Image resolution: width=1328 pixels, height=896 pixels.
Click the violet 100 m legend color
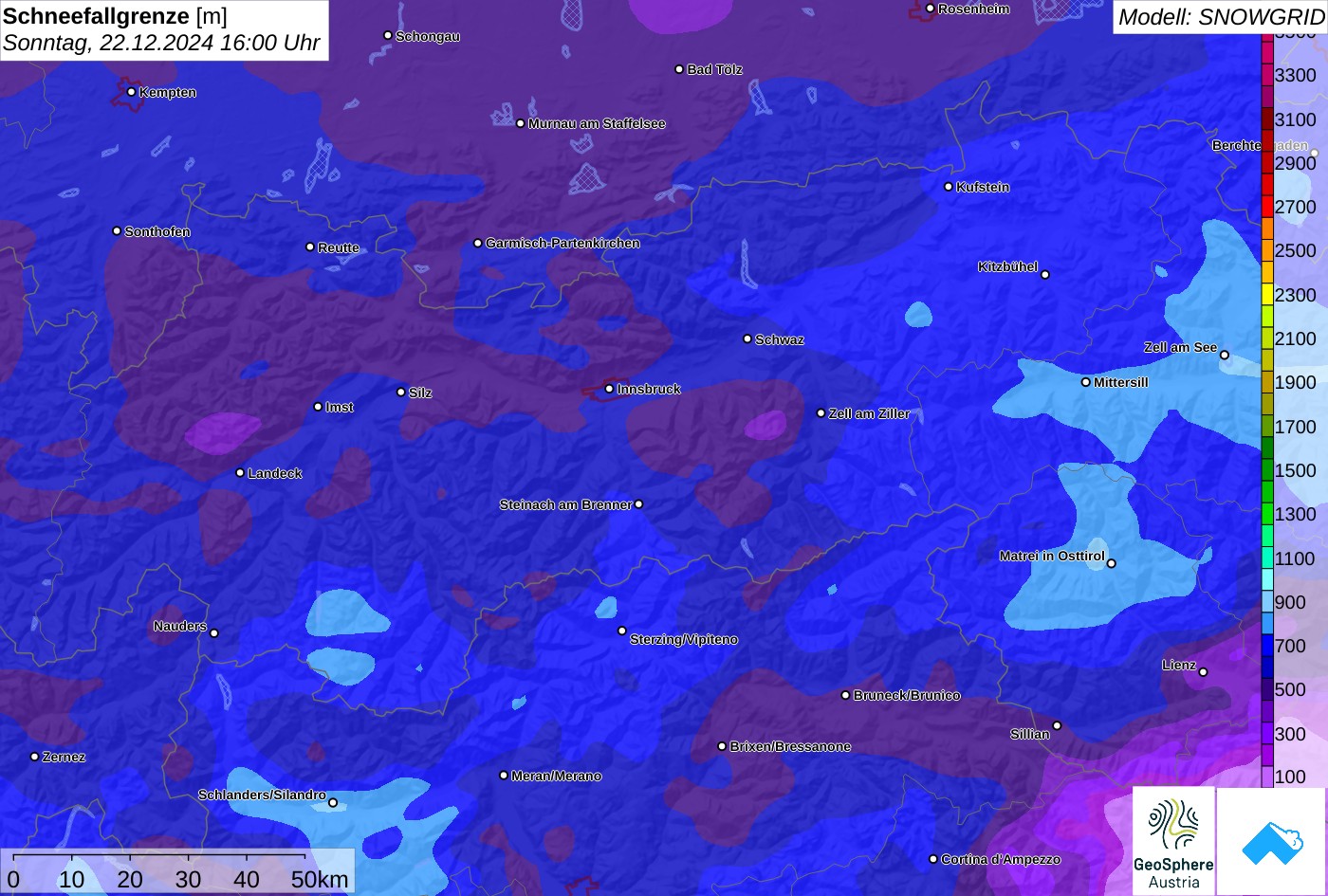(x=1267, y=777)
